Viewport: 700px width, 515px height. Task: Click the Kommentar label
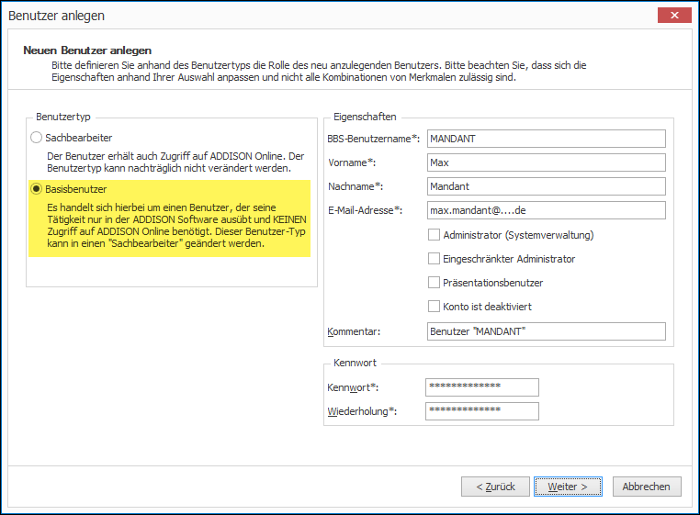[x=354, y=332]
